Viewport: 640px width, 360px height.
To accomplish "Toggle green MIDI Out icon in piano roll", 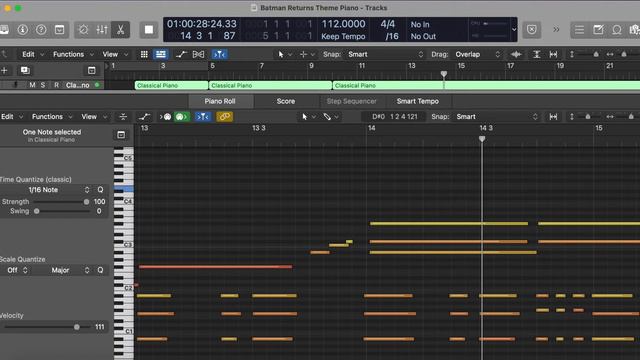I will (x=182, y=117).
